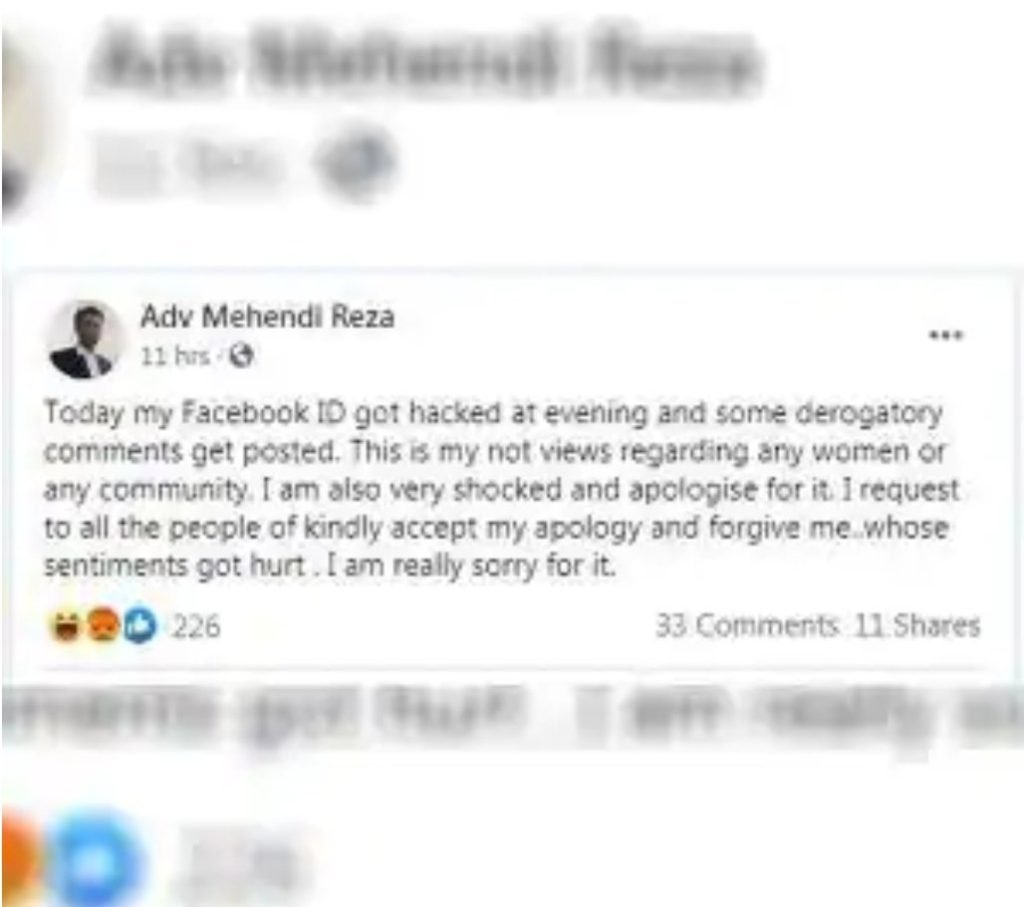1024x907 pixels.
Task: Click the post text starting "Today my Facebook"
Action: pos(502,488)
